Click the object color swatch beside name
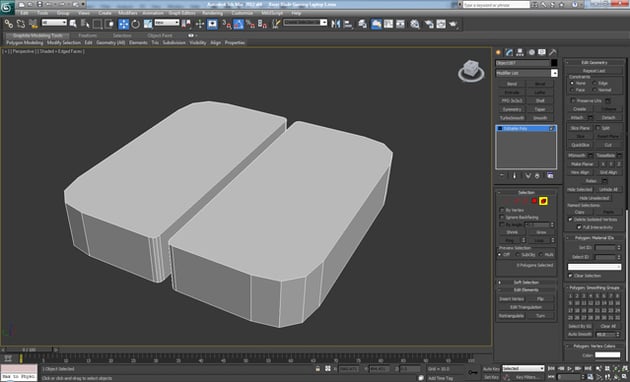Screen dimensions: 630x382 pyautogui.click(x=554, y=63)
